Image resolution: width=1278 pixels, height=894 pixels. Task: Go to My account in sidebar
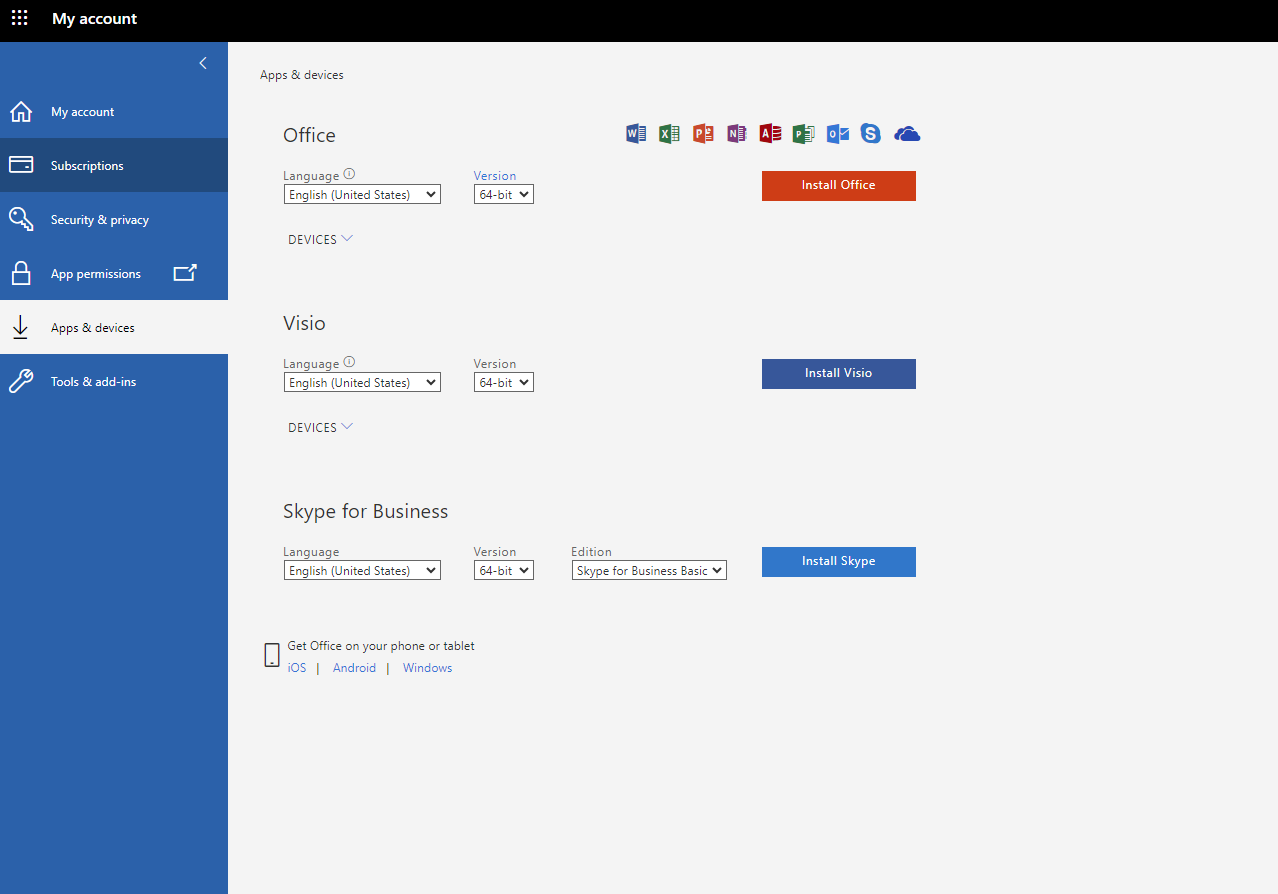(x=114, y=111)
